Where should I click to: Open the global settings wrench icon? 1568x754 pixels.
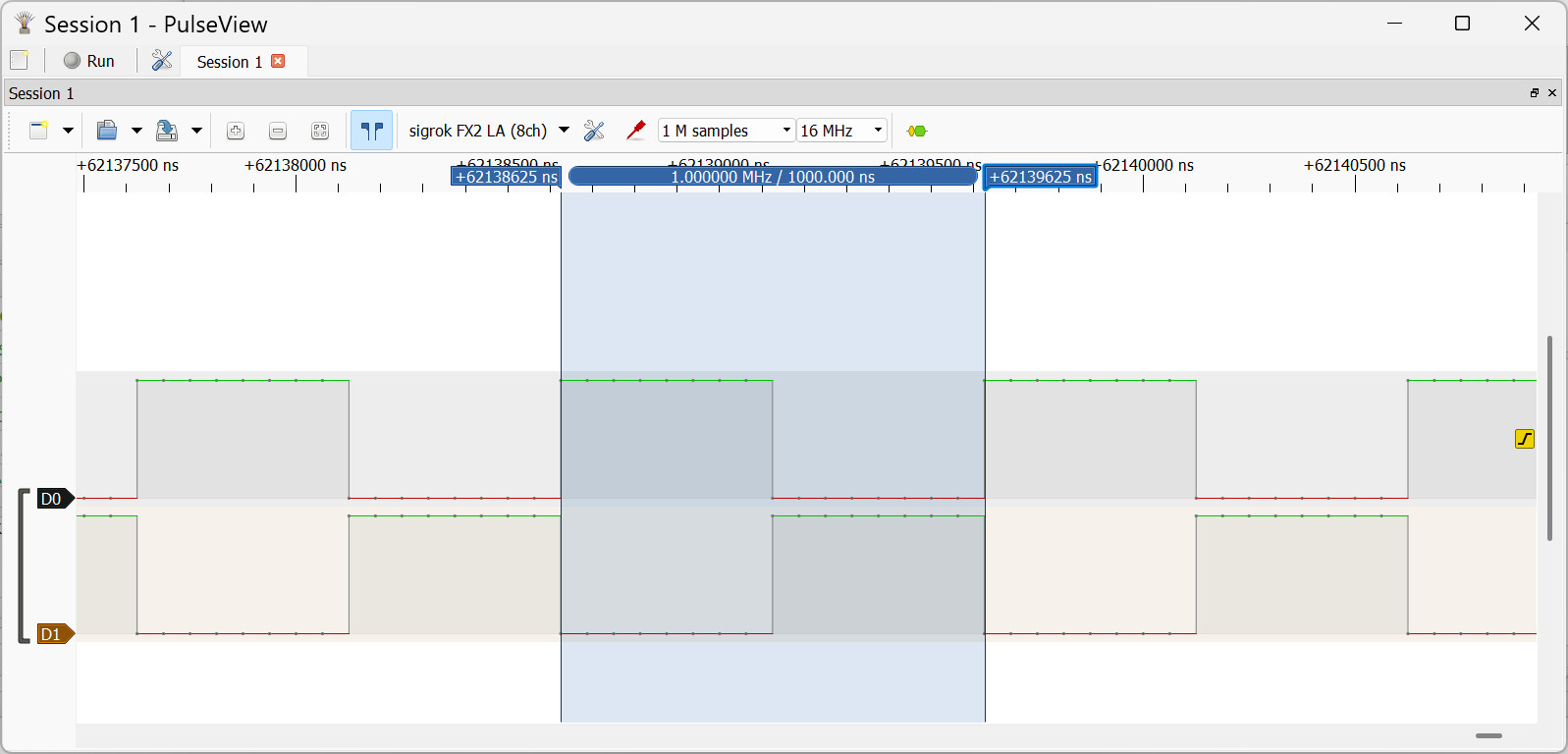pos(162,61)
